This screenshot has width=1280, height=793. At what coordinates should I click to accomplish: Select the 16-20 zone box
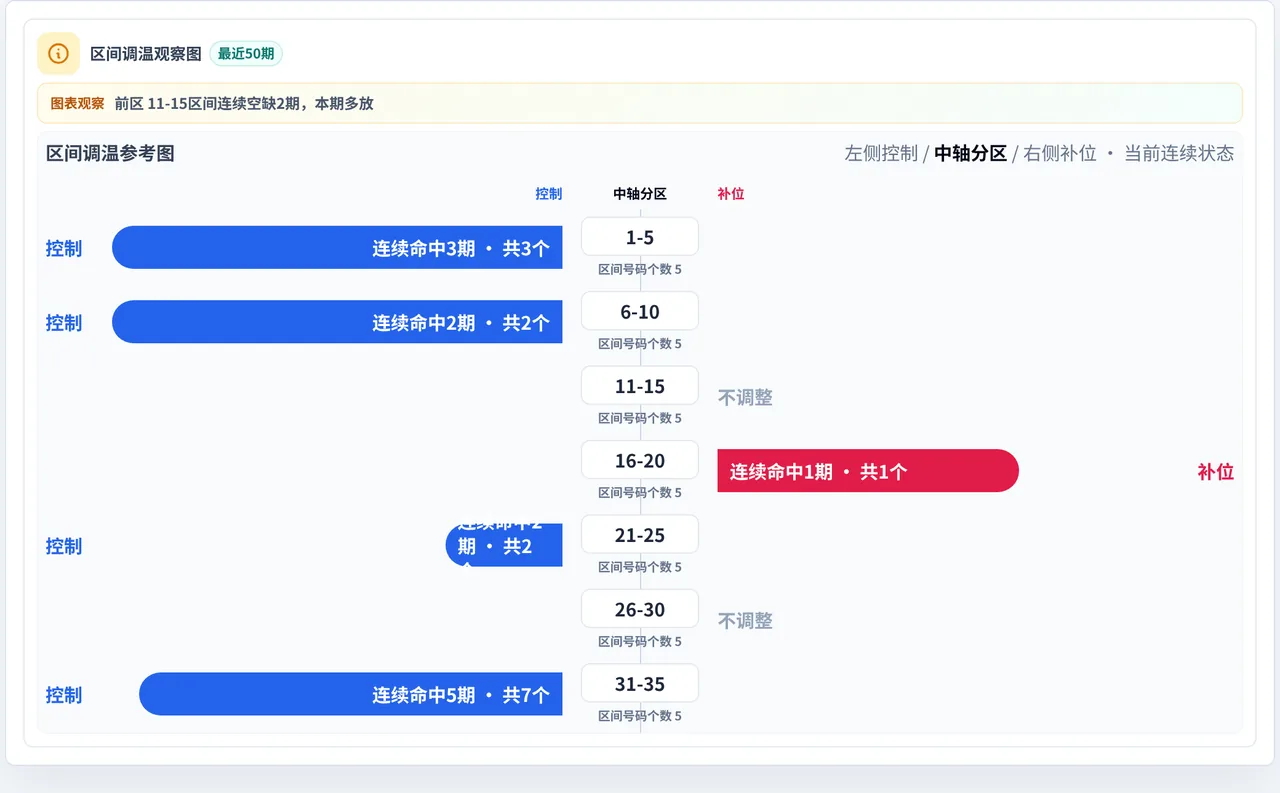[x=640, y=460]
